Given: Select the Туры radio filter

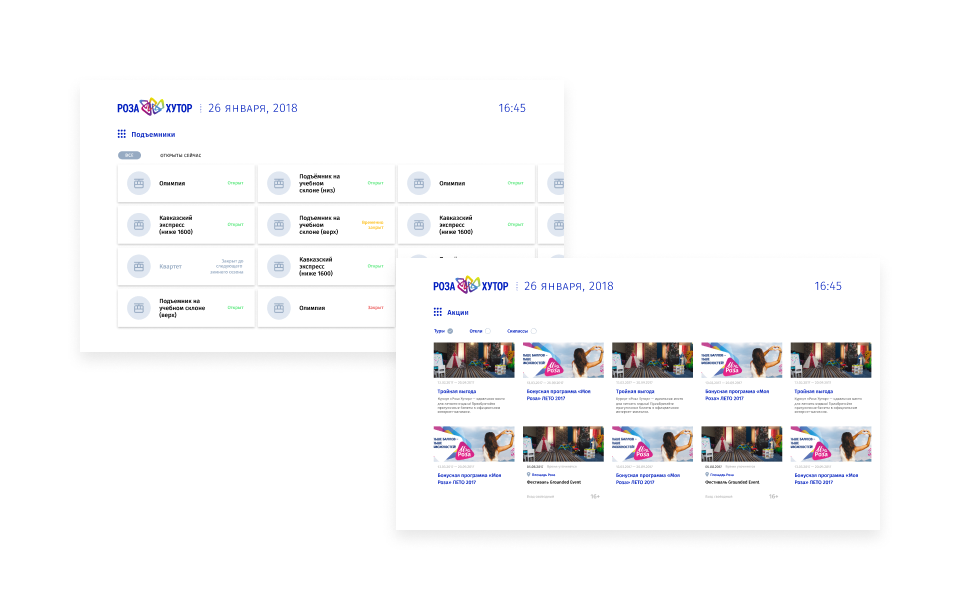Looking at the screenshot, I should tap(450, 331).
